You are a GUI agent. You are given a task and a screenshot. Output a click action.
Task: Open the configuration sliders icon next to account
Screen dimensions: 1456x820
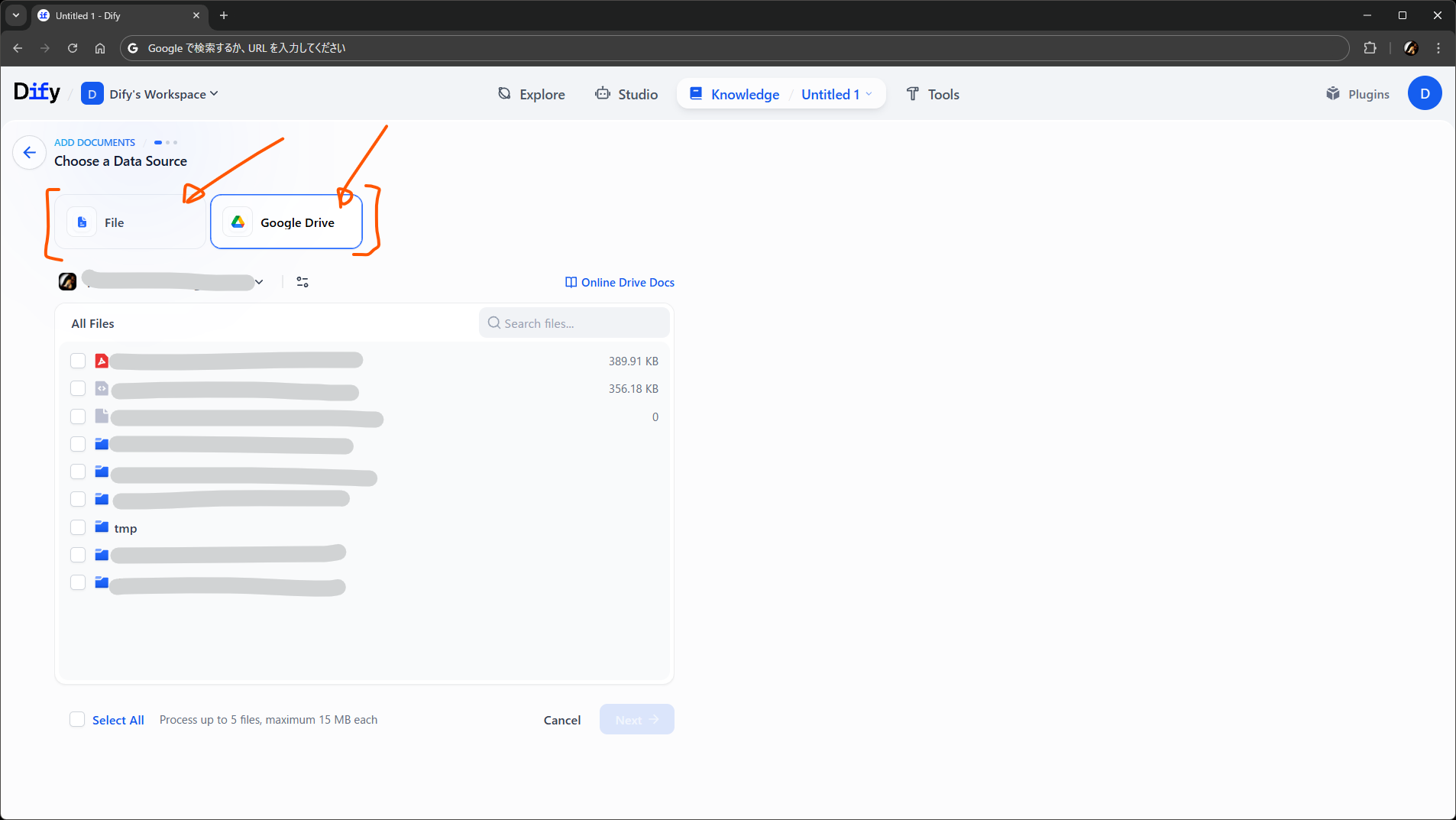[303, 282]
